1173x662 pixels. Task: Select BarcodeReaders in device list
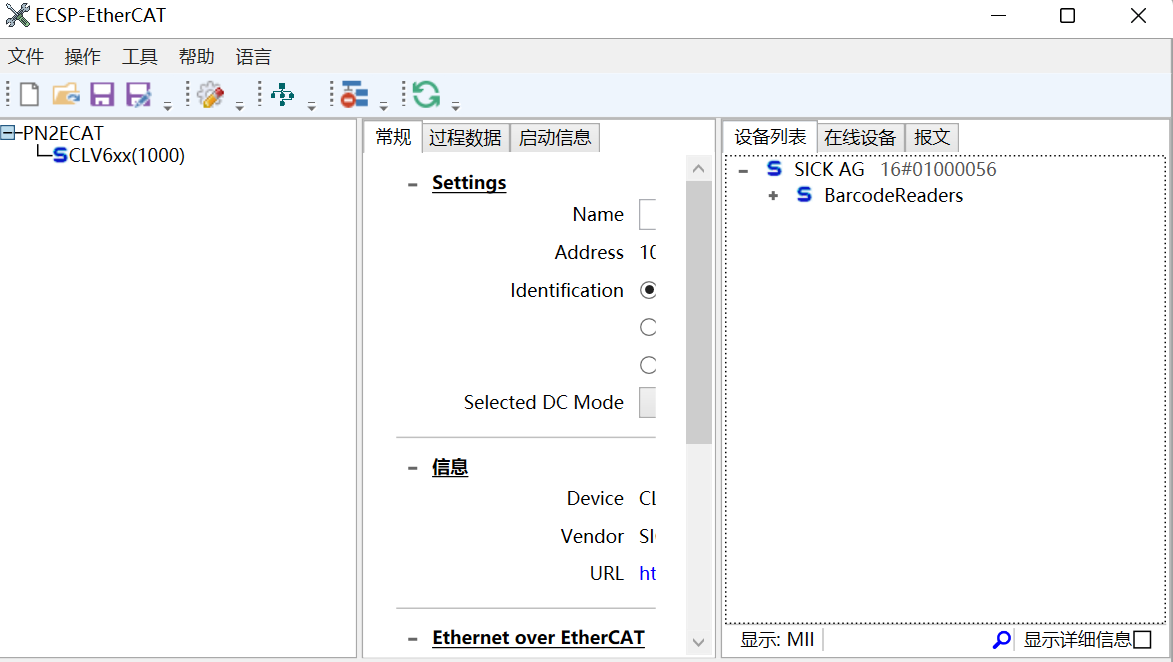pos(893,196)
